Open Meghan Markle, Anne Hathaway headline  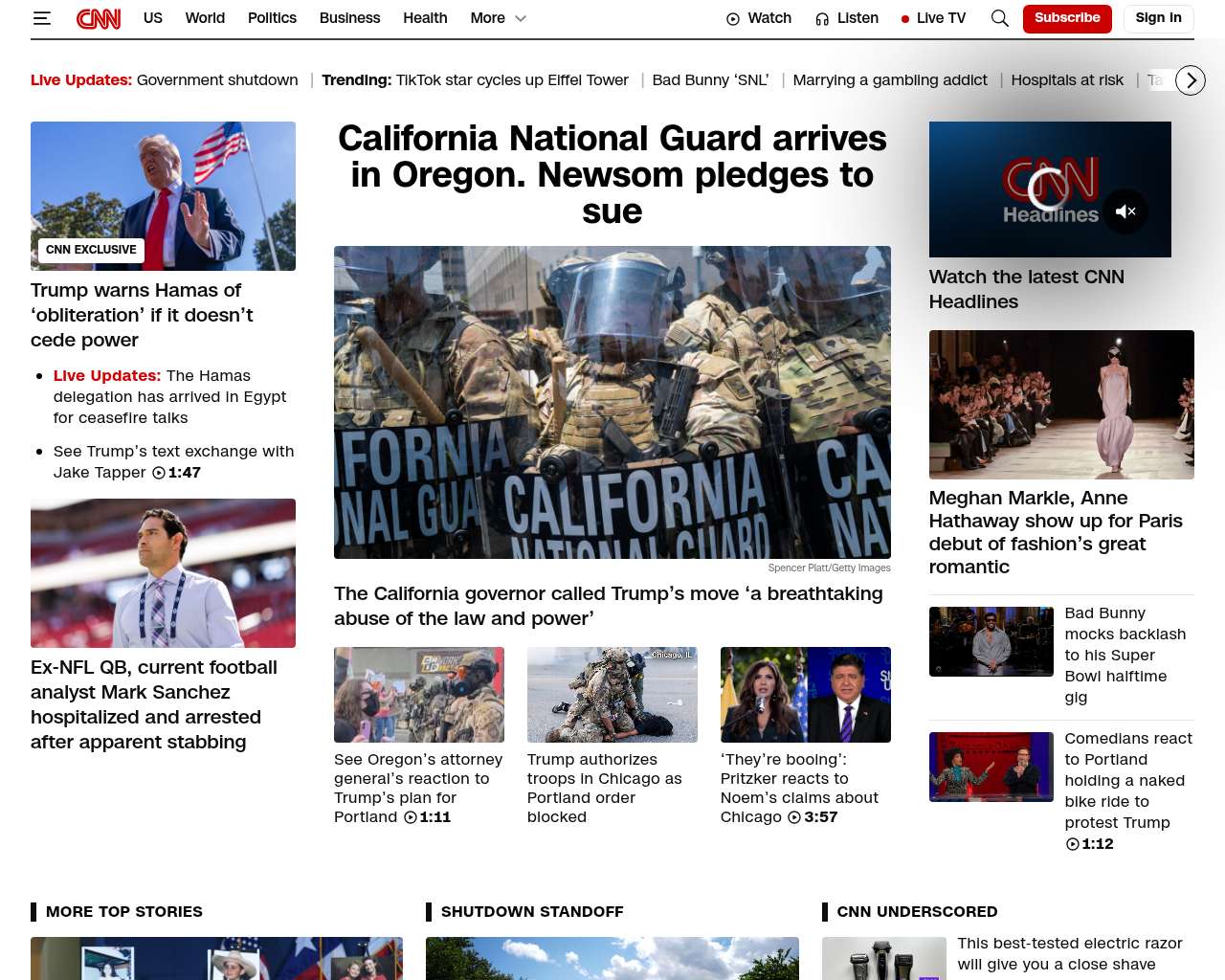point(1056,532)
